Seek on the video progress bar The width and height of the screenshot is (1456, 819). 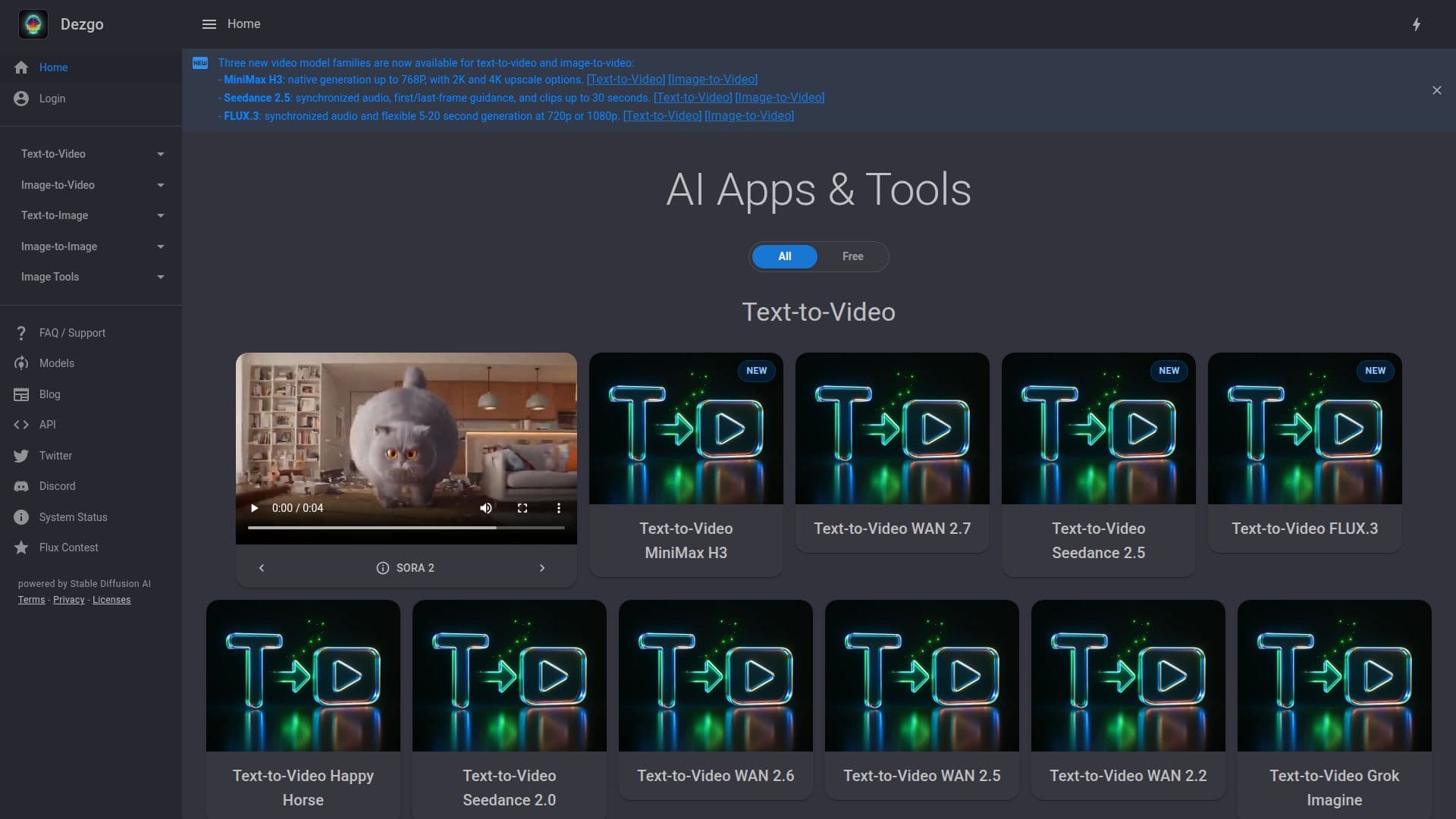(x=406, y=527)
